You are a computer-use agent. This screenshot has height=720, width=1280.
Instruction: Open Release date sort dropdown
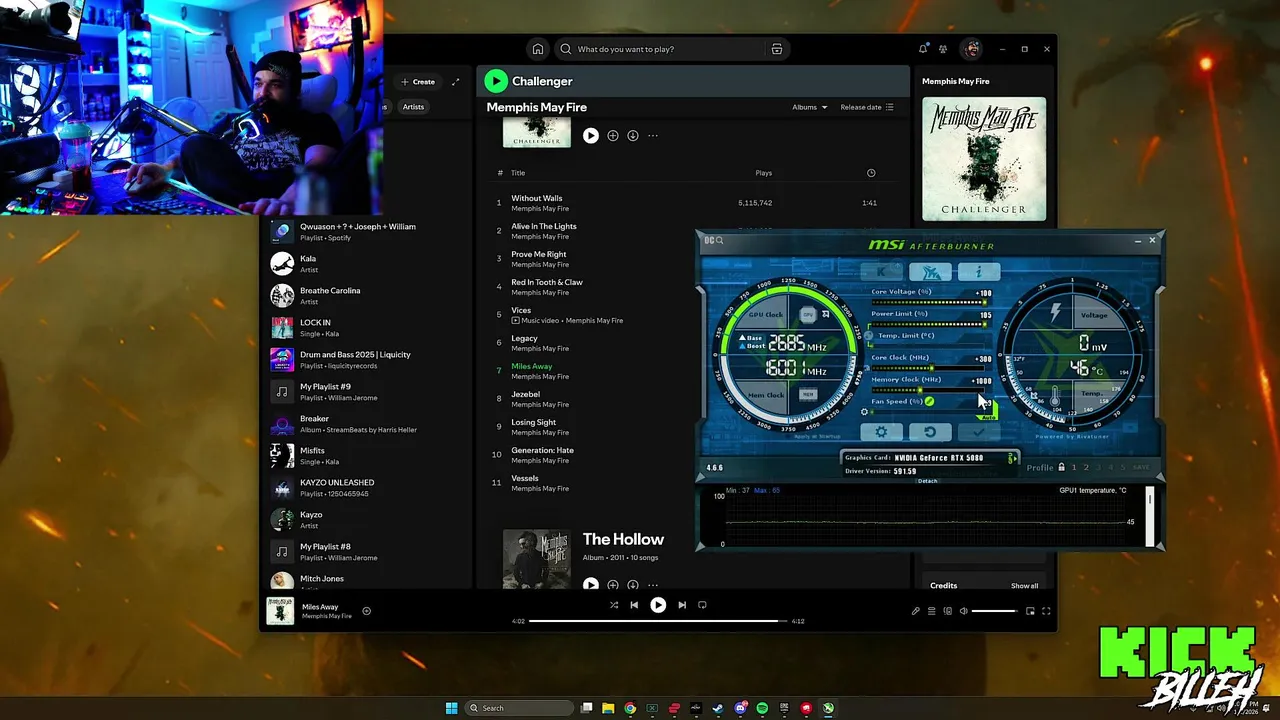coord(867,107)
